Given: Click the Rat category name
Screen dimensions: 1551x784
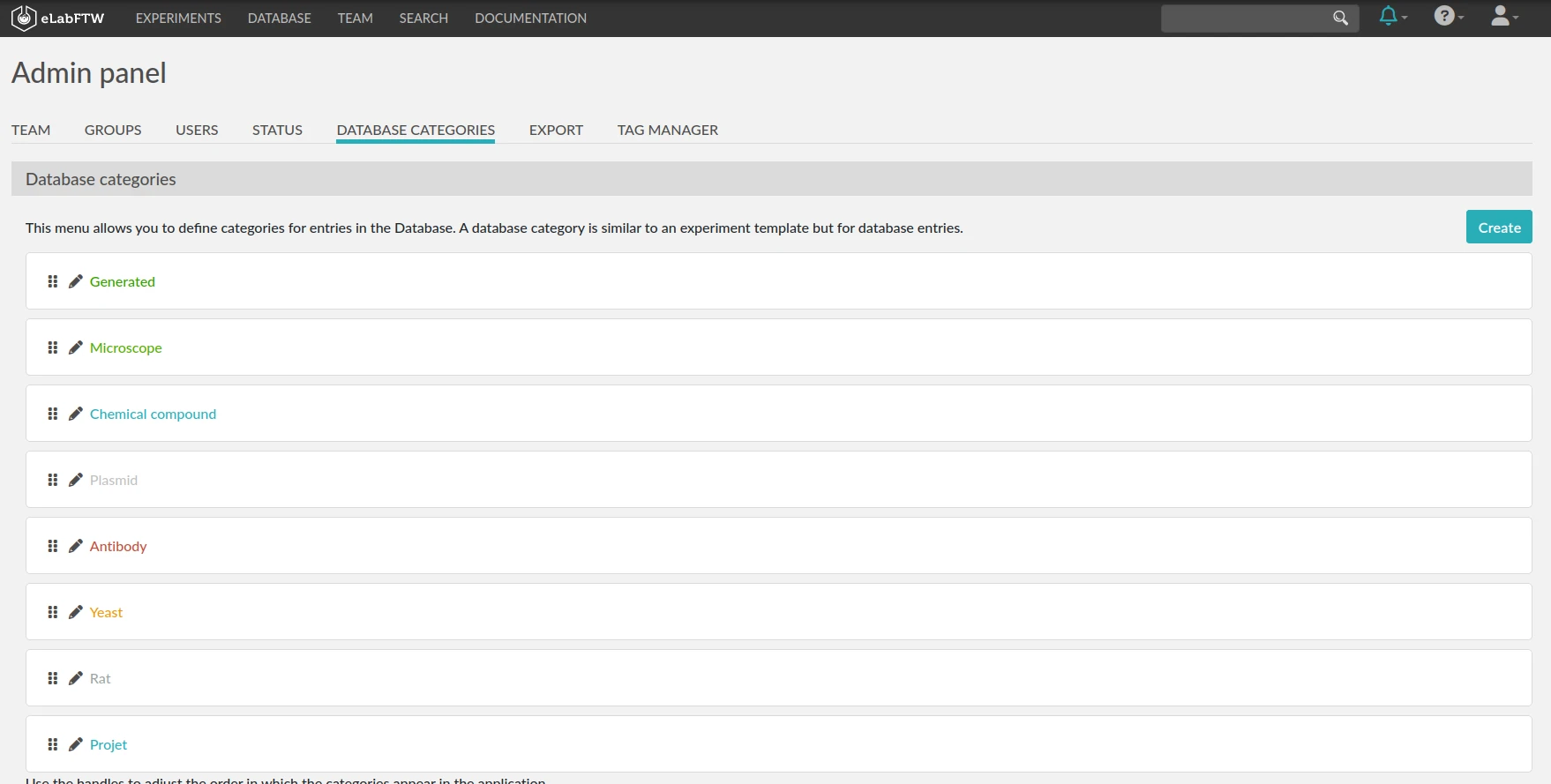Looking at the screenshot, I should tap(101, 678).
